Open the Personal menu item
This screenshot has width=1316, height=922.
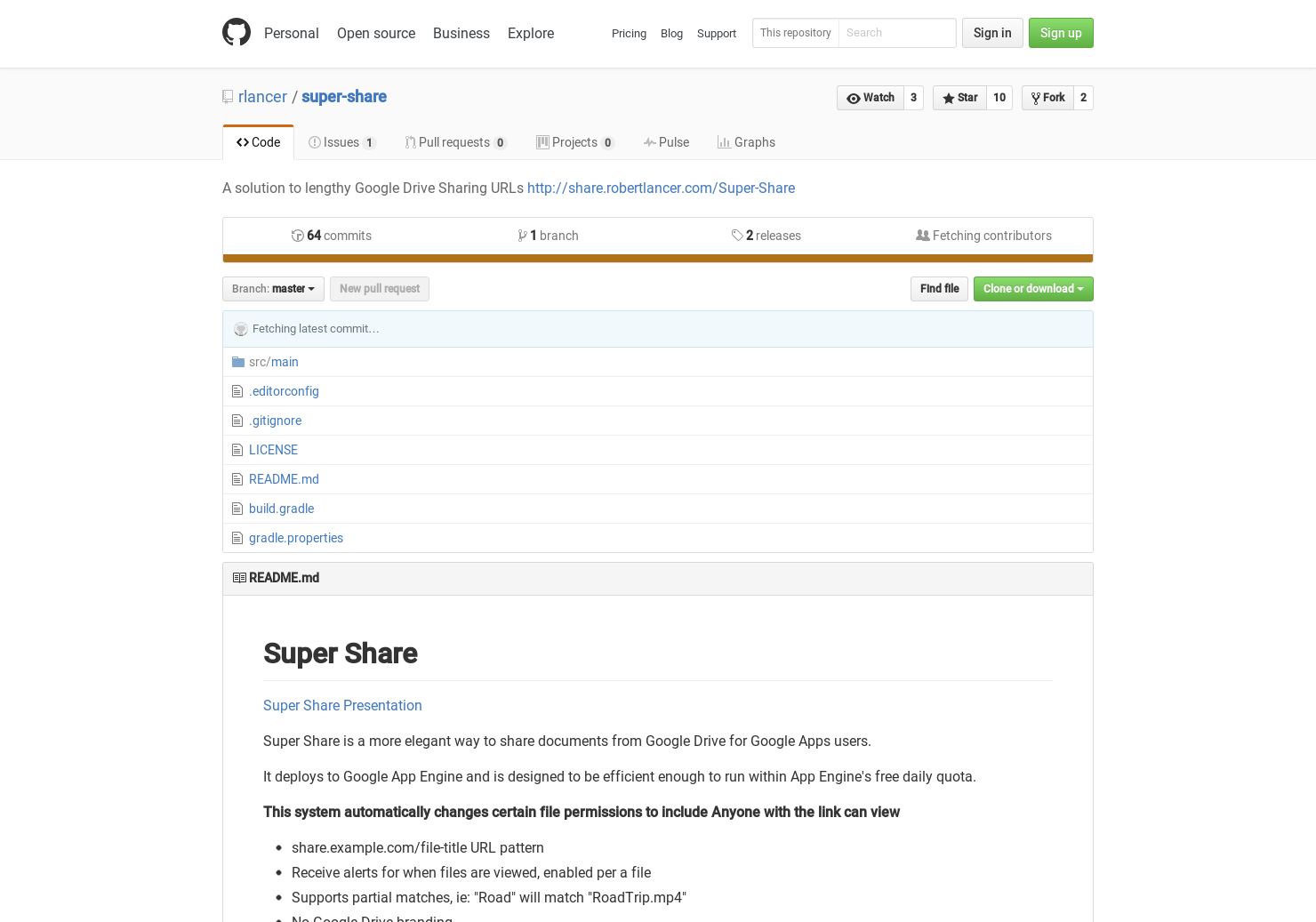point(292,33)
